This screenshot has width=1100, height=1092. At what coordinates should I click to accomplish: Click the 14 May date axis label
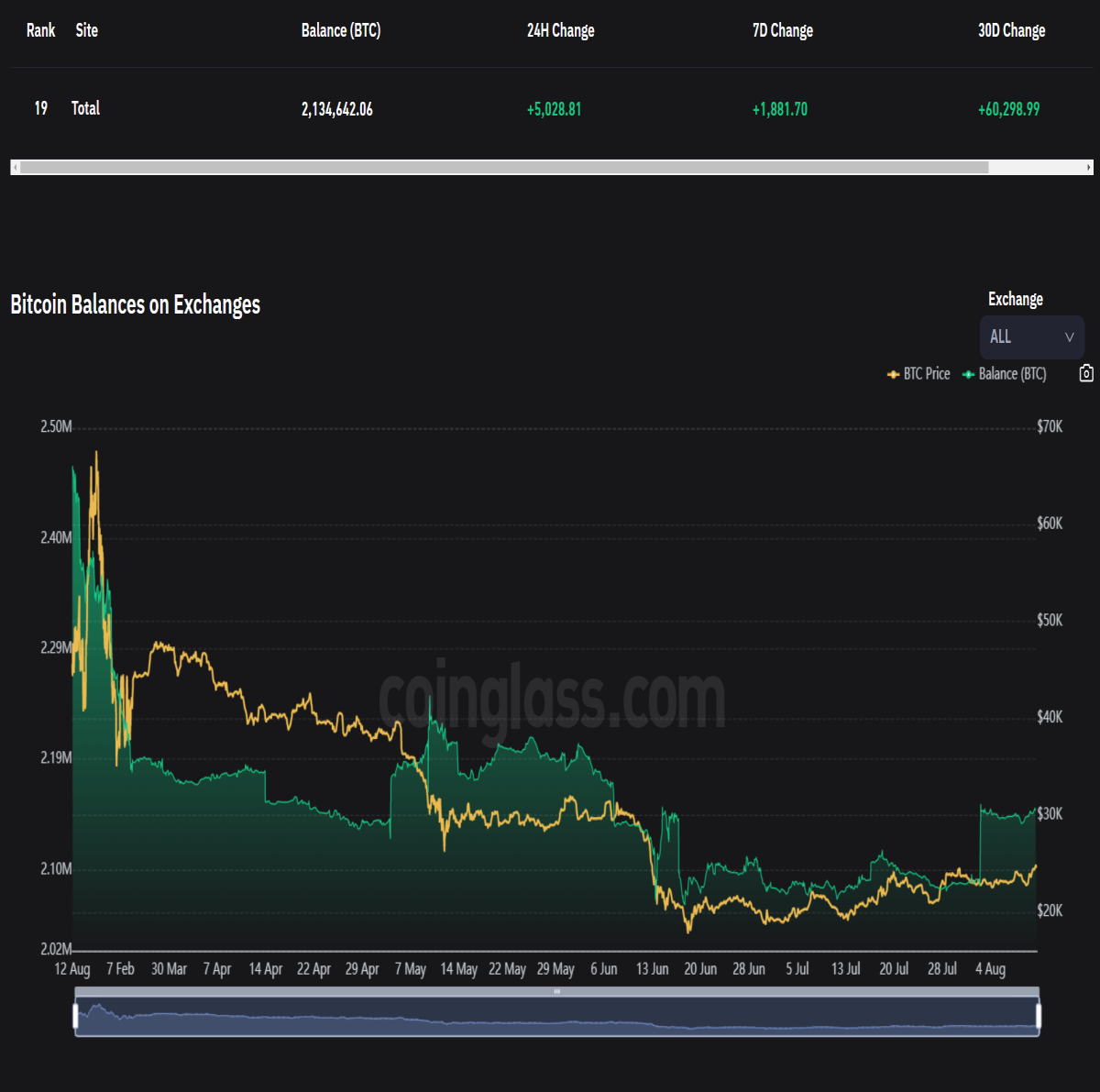pyautogui.click(x=458, y=969)
